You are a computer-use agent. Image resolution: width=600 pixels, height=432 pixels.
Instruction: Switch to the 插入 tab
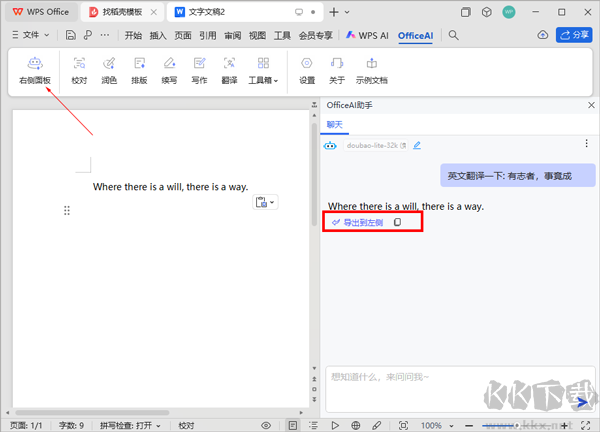(158, 36)
